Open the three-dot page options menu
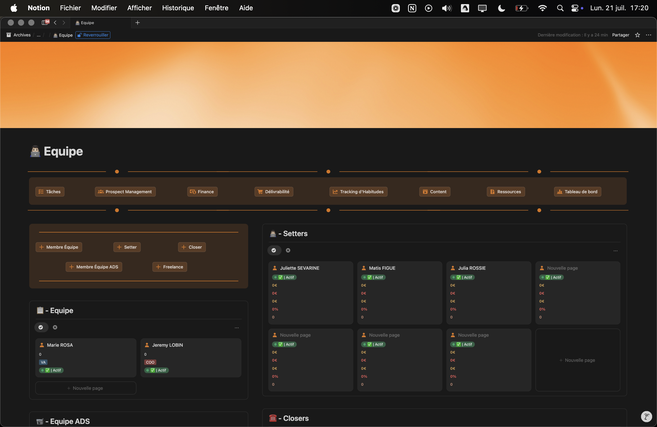Screen dimensions: 657x427 pos(648,35)
